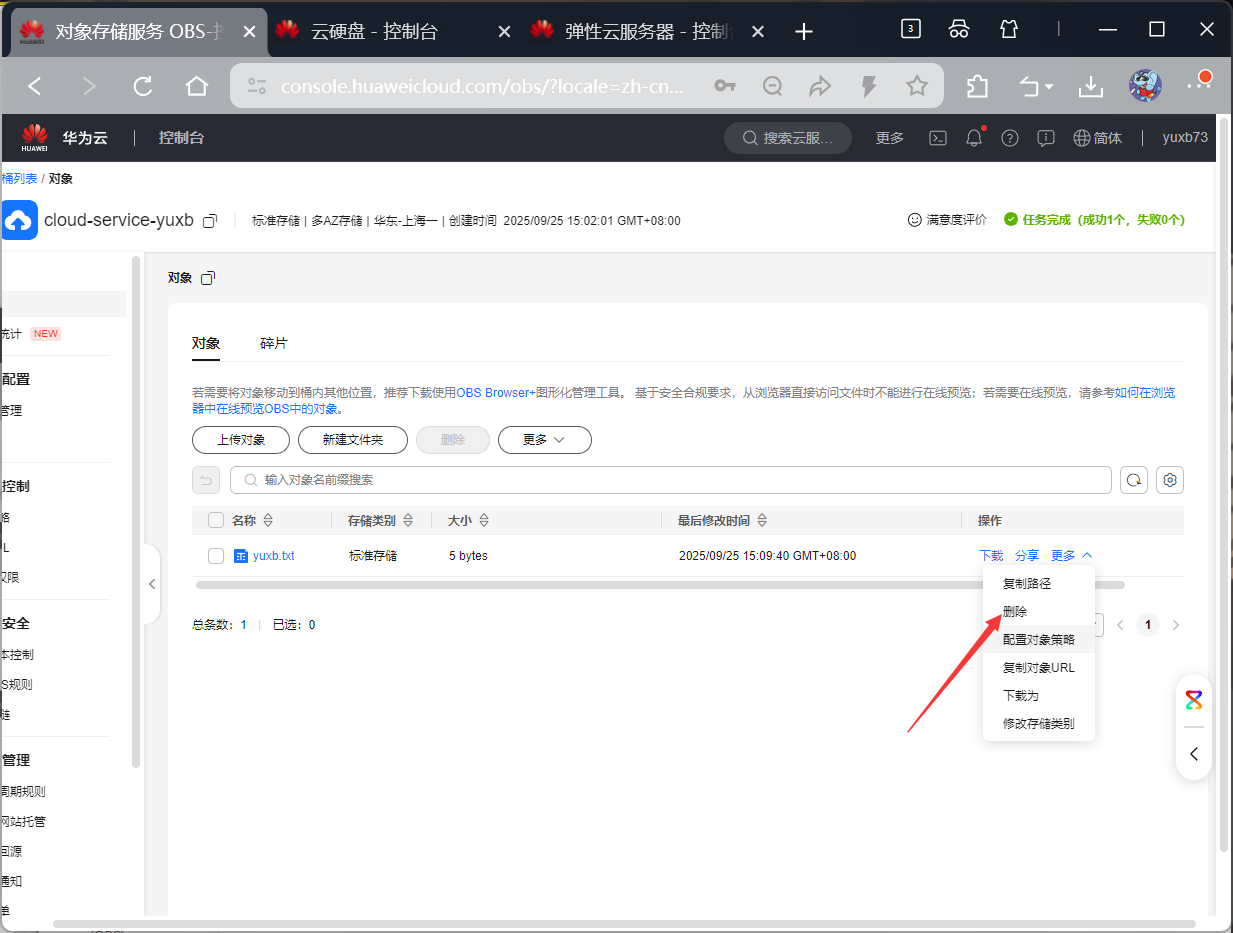The image size is (1233, 933).
Task: Sort by 名称 column
Action: (x=268, y=521)
